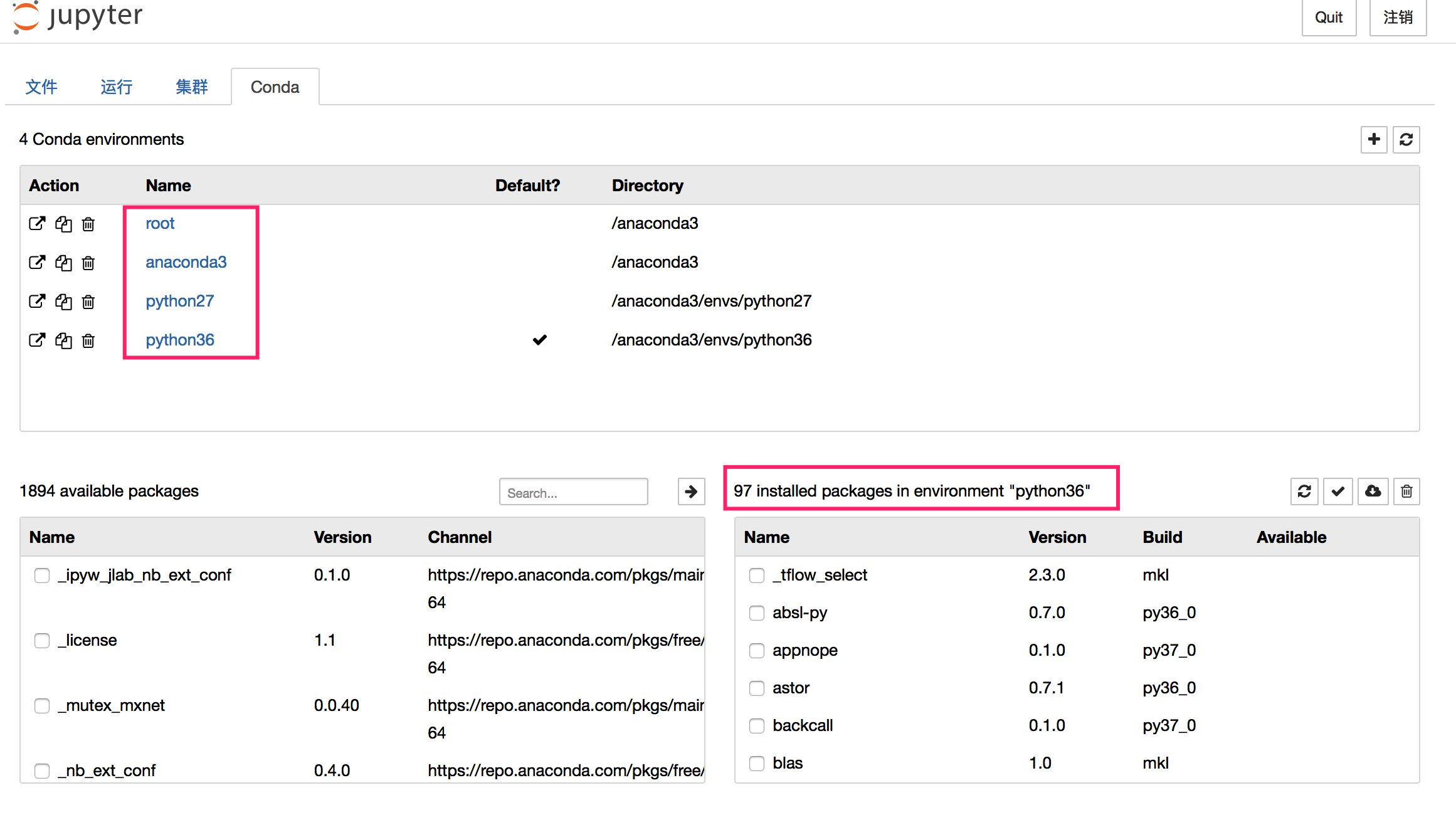Image resolution: width=1456 pixels, height=815 pixels.
Task: Refresh the Conda environments list
Action: coord(1406,139)
